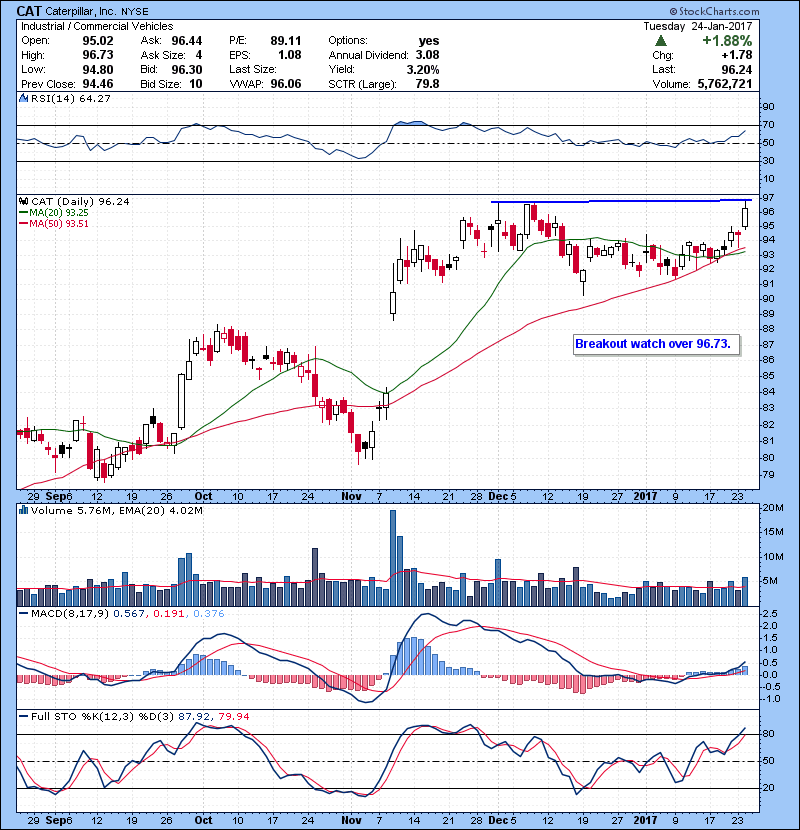Viewport: 800px width, 830px height.
Task: Click the RSI(14) panel line-chart icon
Action: (x=24, y=98)
